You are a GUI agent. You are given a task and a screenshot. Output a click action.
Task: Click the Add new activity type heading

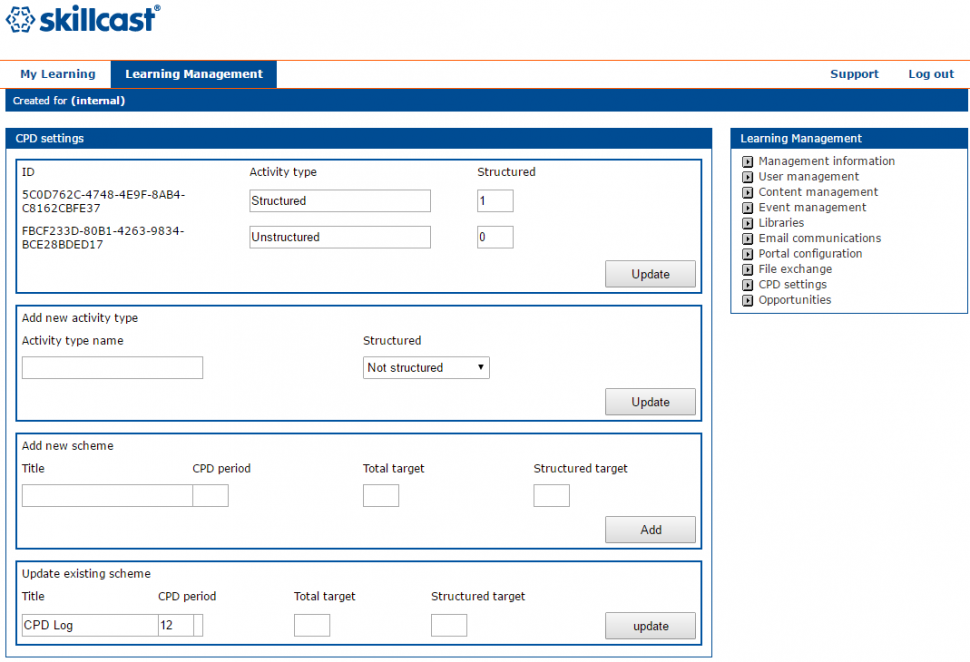coord(80,318)
